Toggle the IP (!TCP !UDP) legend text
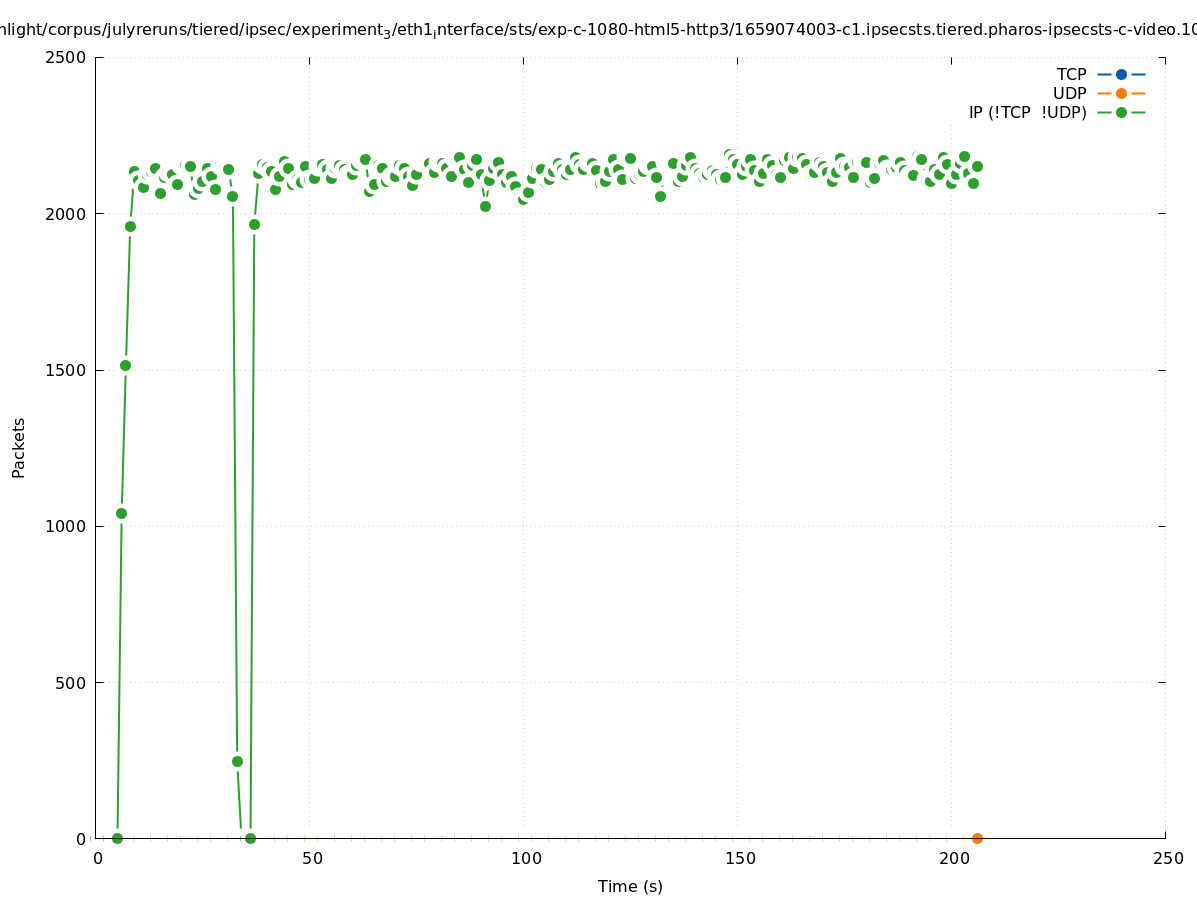The width and height of the screenshot is (1197, 900). tap(1027, 112)
